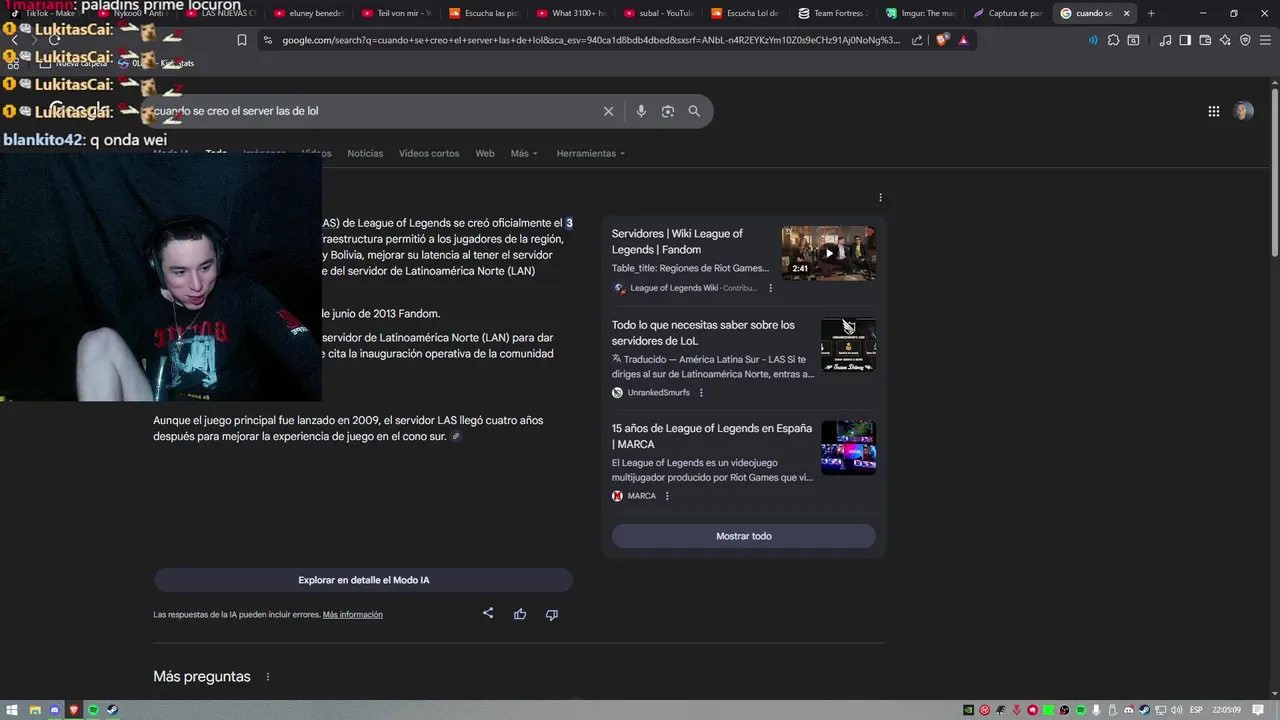The width and height of the screenshot is (1280, 720).
Task: Open the media playlist music-note icon
Action: [x=1166, y=40]
